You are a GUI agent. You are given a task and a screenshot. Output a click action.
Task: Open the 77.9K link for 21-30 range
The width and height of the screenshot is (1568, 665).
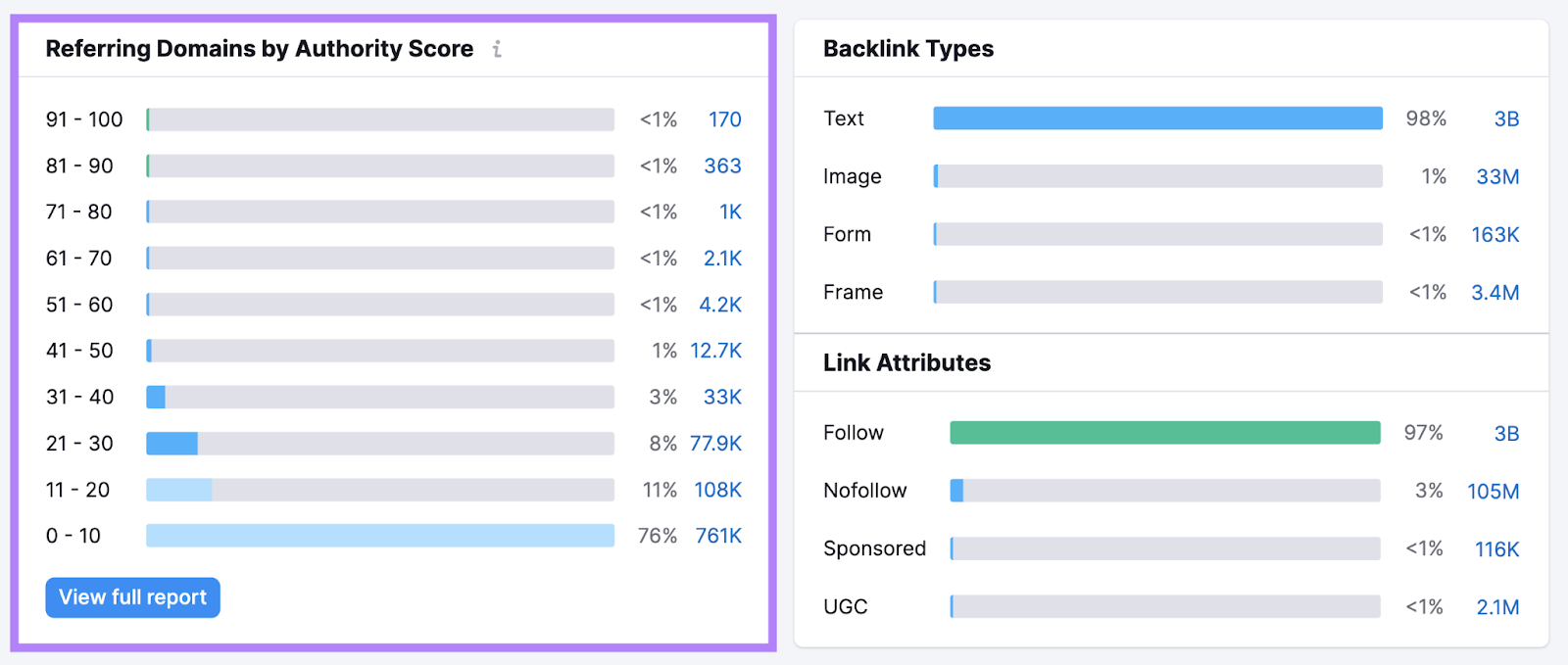pos(713,443)
